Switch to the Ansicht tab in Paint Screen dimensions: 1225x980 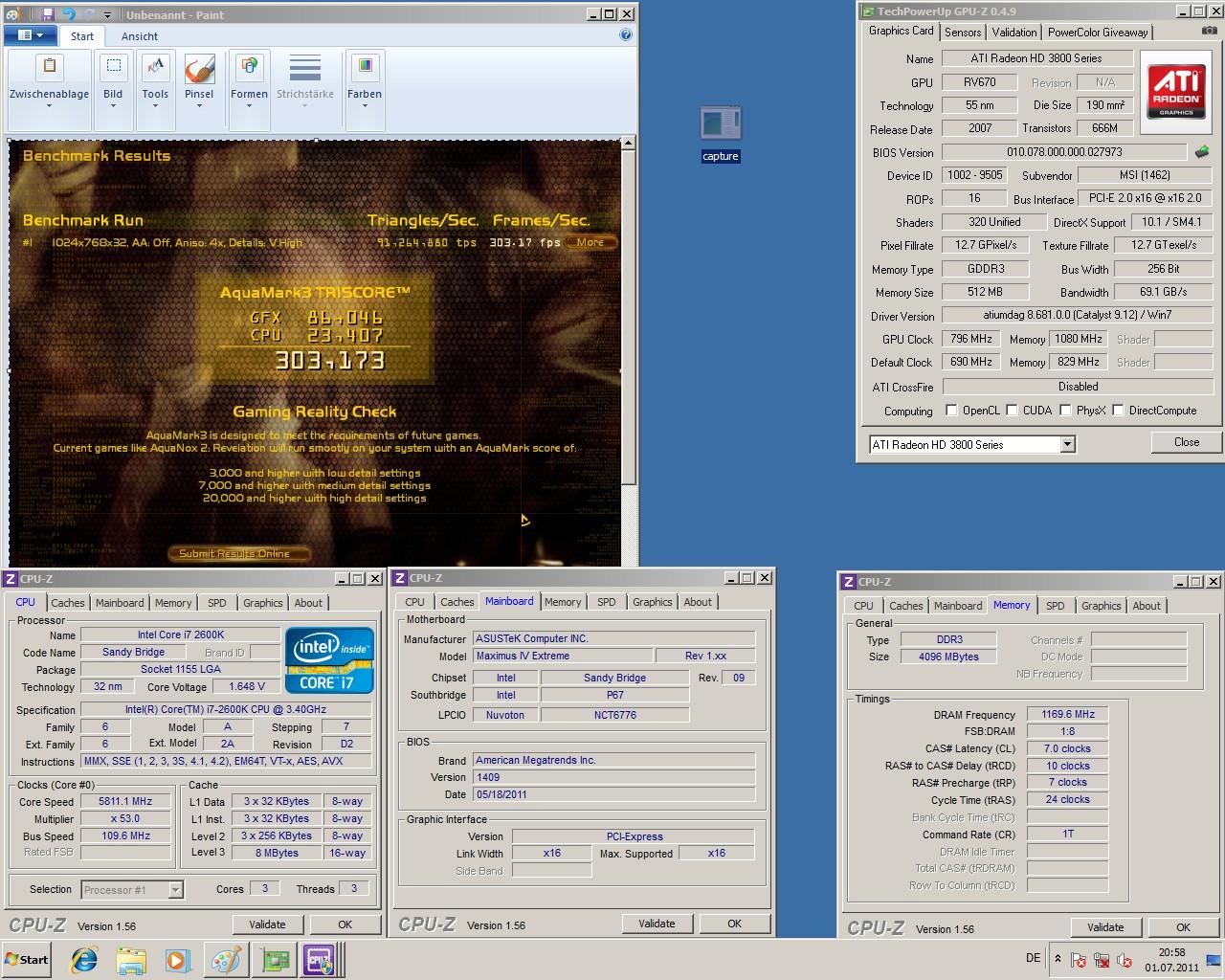[140, 36]
